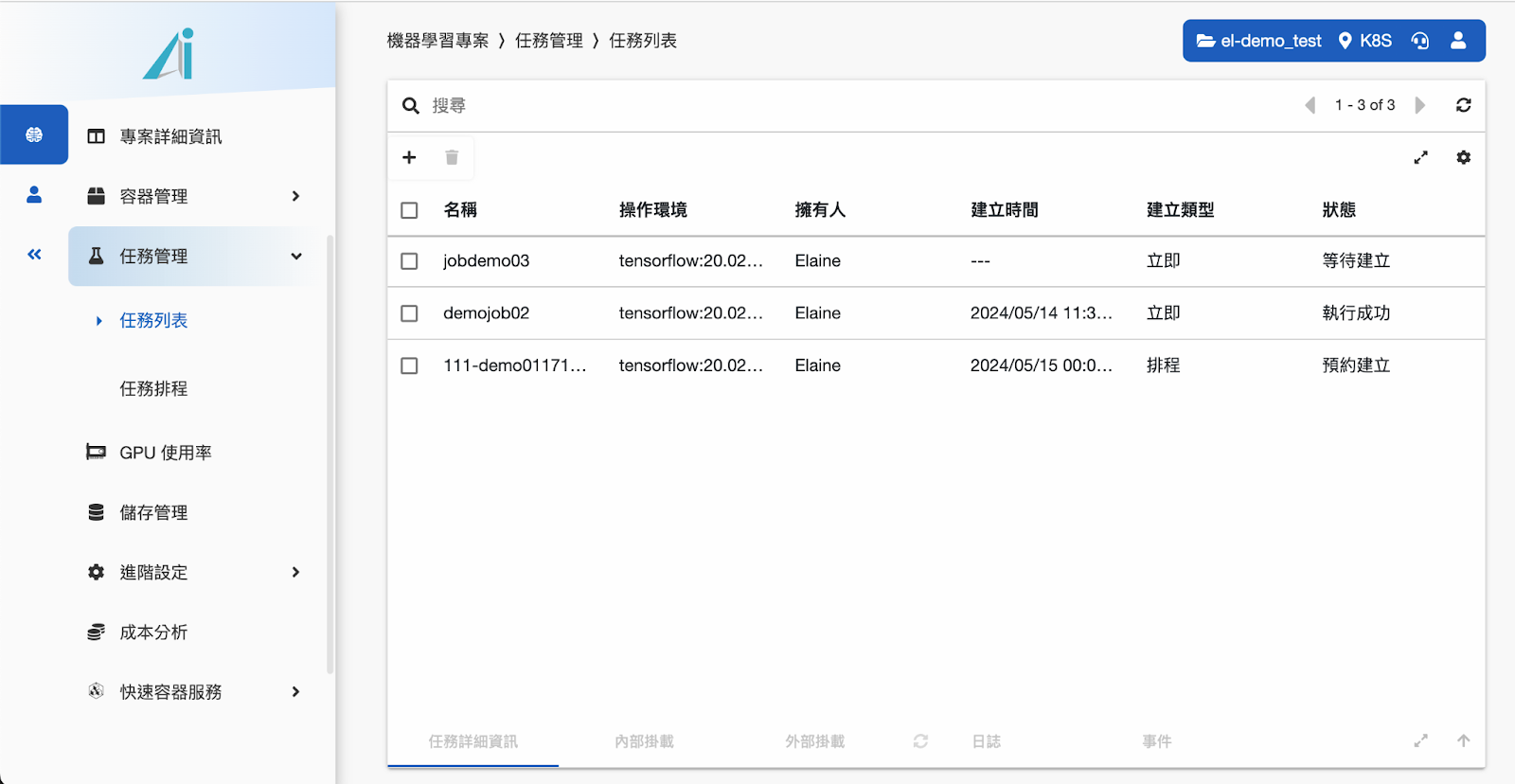
Task: Check the jobdemo03 row checkbox
Action: click(x=409, y=261)
